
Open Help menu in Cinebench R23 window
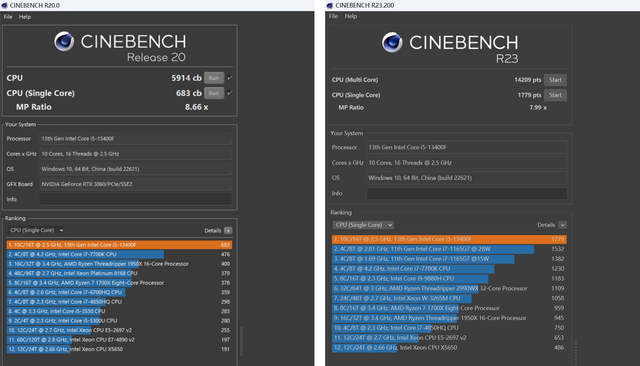click(x=351, y=16)
